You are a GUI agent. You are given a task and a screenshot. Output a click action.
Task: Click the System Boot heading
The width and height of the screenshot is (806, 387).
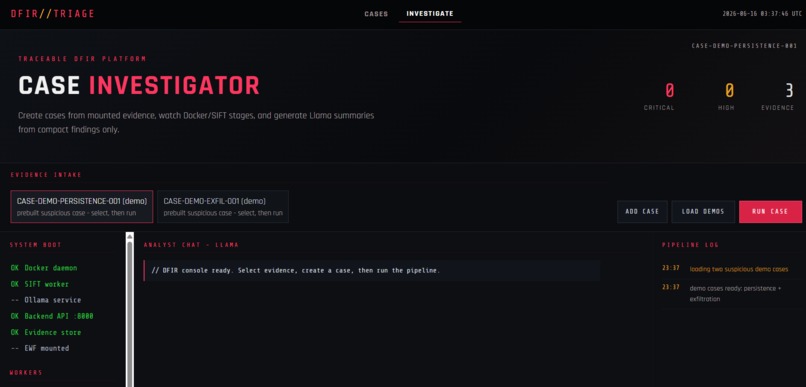[x=35, y=245]
